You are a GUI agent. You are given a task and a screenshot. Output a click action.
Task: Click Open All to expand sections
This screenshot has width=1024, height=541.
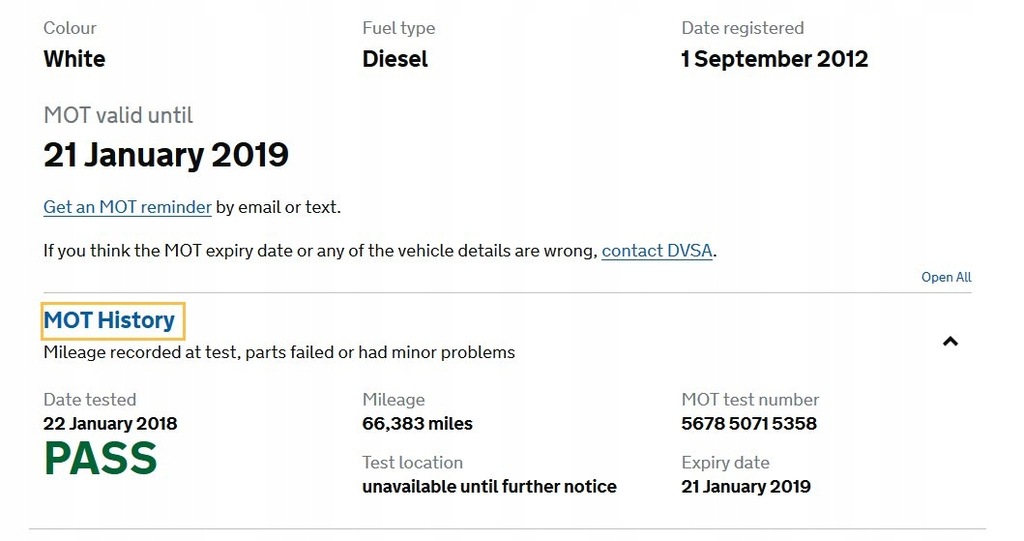[946, 277]
